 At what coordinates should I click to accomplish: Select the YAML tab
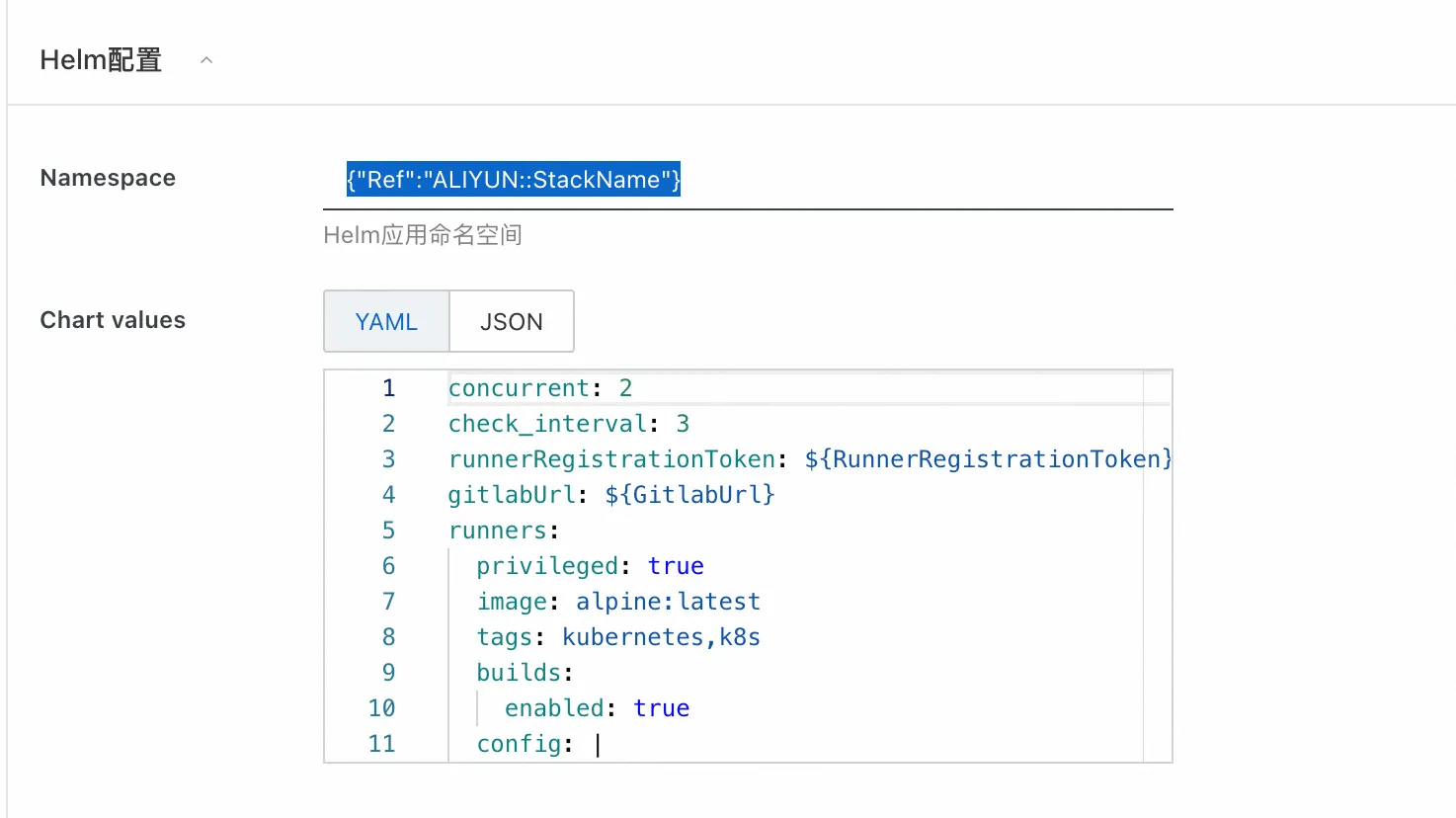pos(386,321)
